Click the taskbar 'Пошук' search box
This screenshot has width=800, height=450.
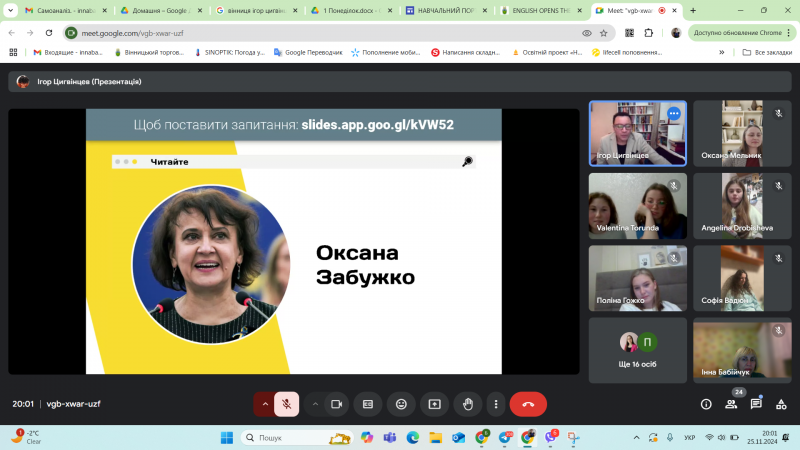[296, 438]
